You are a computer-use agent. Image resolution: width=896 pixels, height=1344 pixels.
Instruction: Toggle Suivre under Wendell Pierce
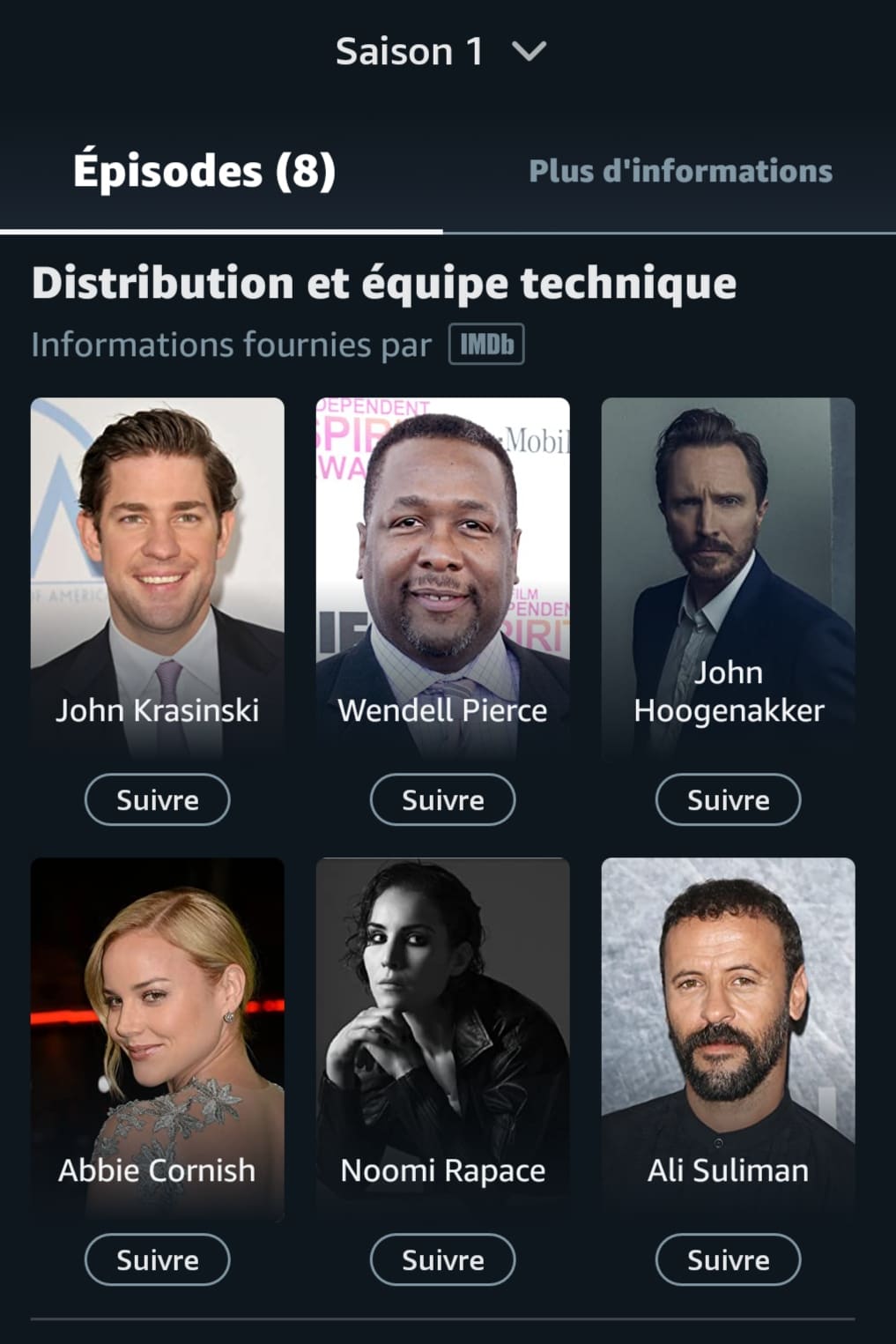click(443, 799)
